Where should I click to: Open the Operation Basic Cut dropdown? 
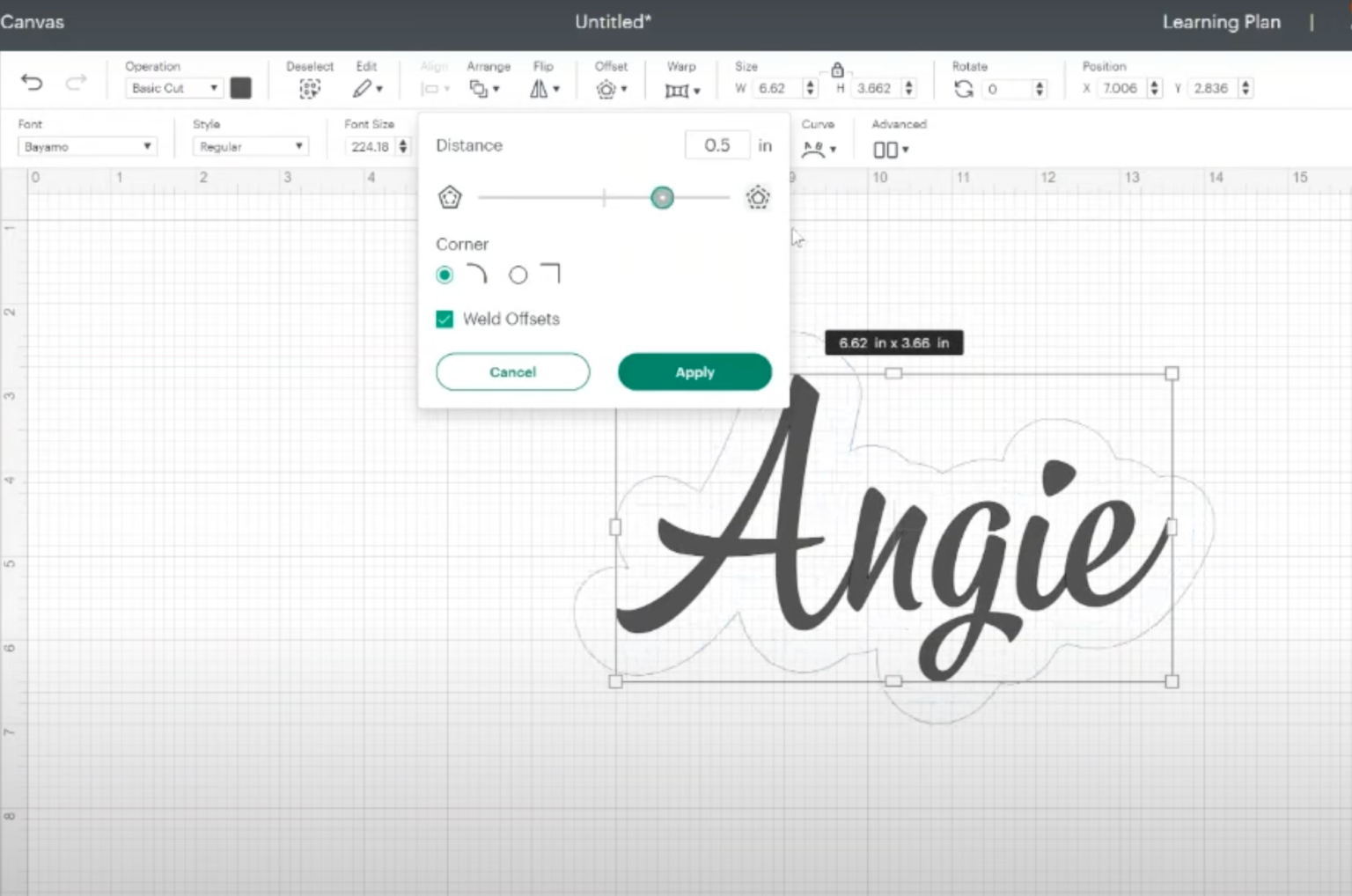point(174,88)
